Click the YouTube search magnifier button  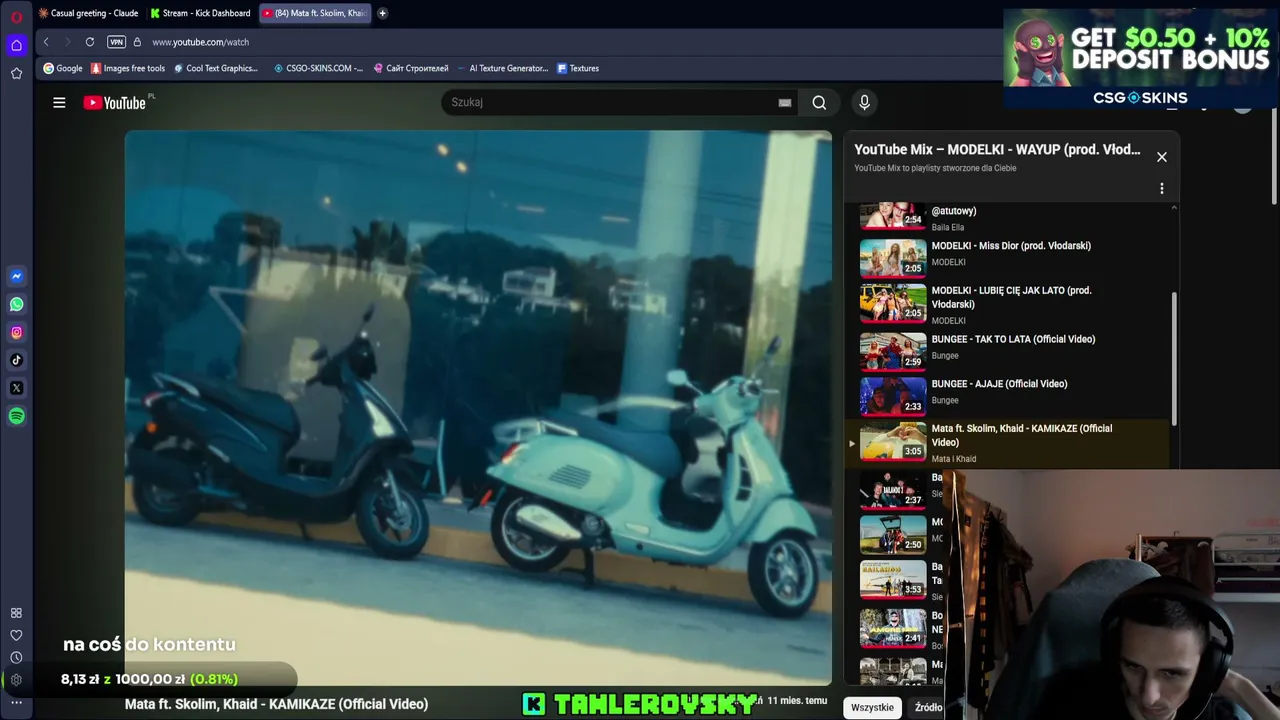819,102
